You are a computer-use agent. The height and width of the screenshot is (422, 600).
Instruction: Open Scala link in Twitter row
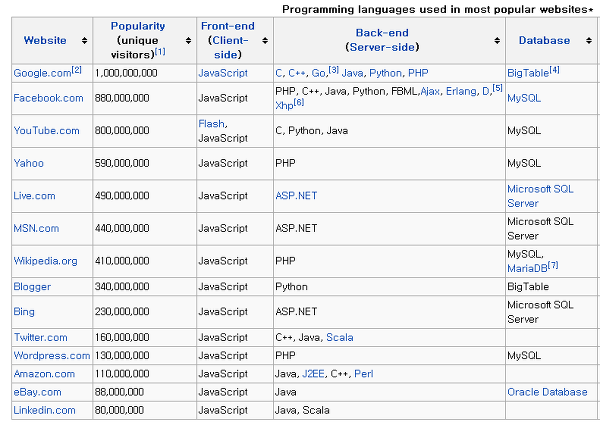coord(340,337)
